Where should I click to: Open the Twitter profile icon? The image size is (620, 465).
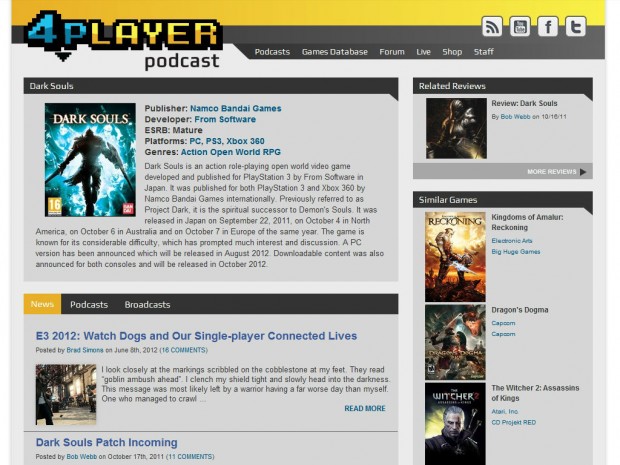click(x=575, y=27)
